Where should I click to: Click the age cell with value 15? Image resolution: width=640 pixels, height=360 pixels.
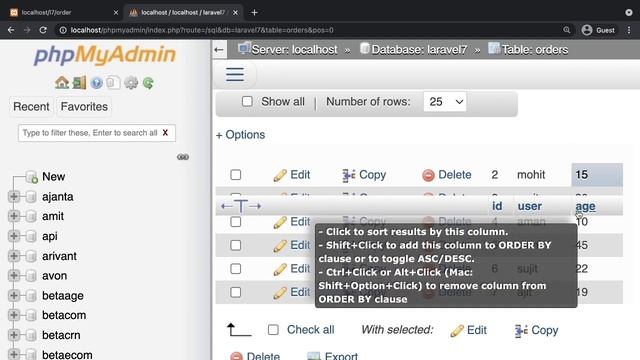pos(597,175)
